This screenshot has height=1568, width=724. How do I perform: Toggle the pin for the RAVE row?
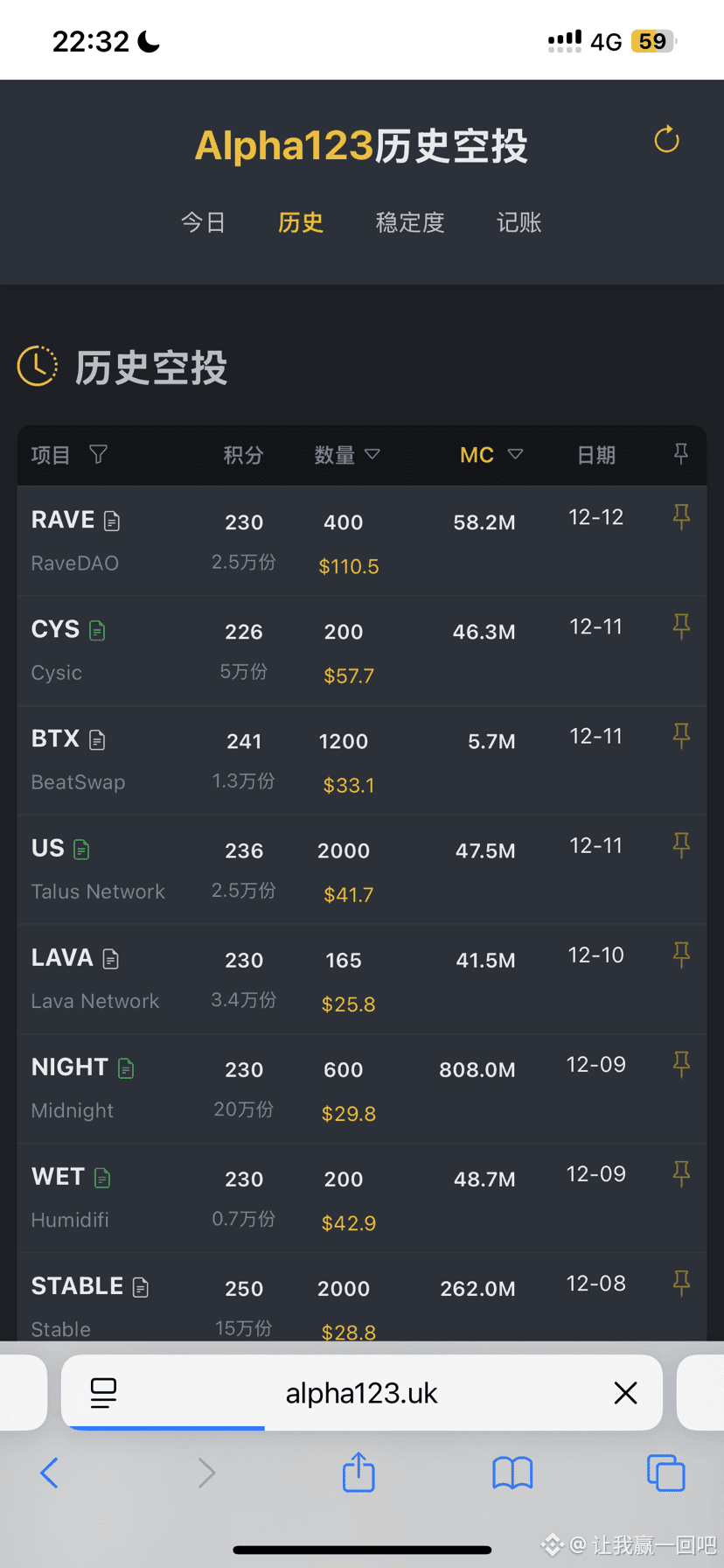click(681, 517)
